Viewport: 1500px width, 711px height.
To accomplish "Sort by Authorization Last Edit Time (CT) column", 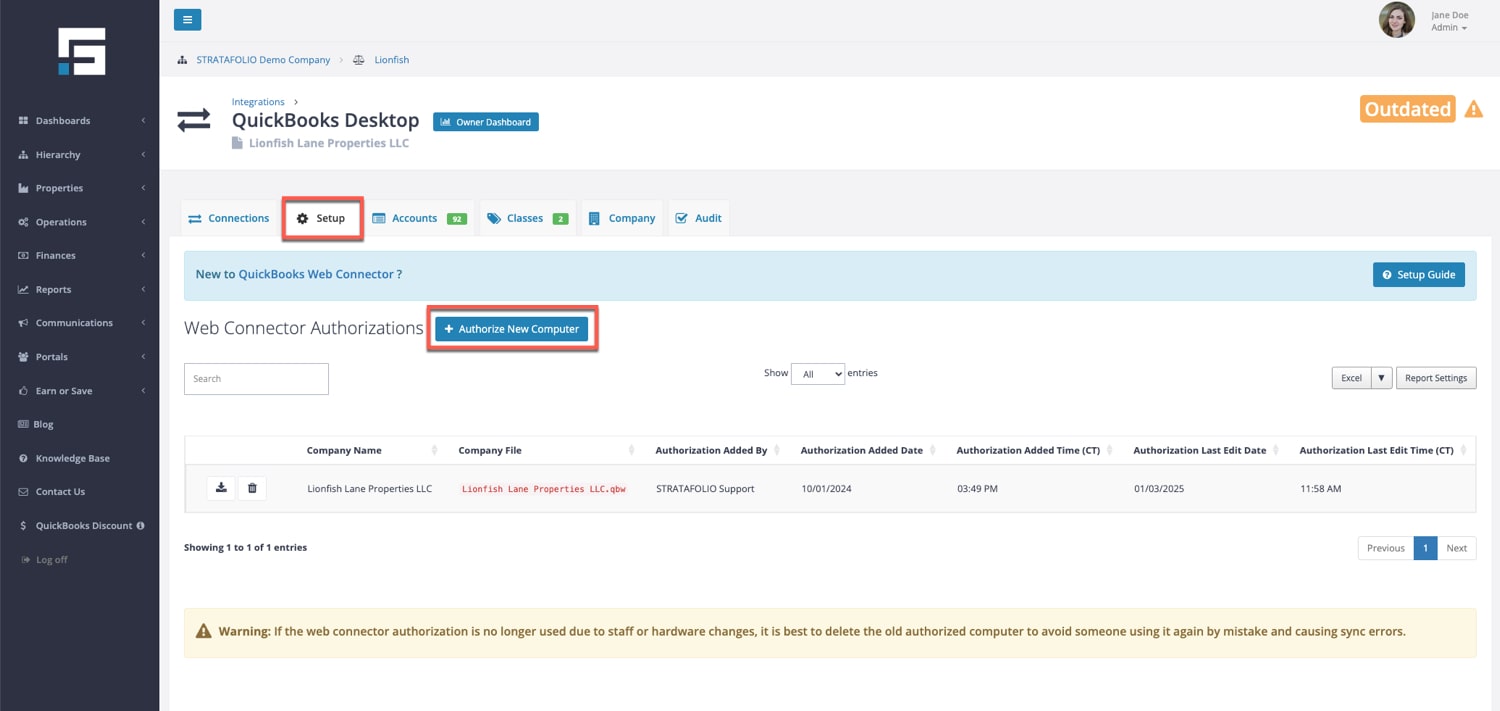I will coord(1383,450).
